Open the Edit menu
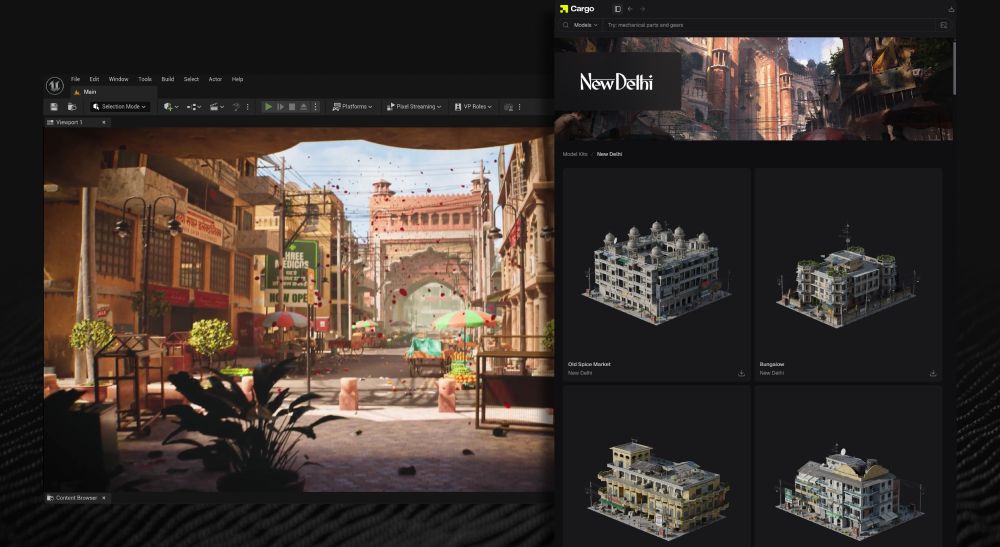Image resolution: width=1000 pixels, height=547 pixels. point(94,79)
